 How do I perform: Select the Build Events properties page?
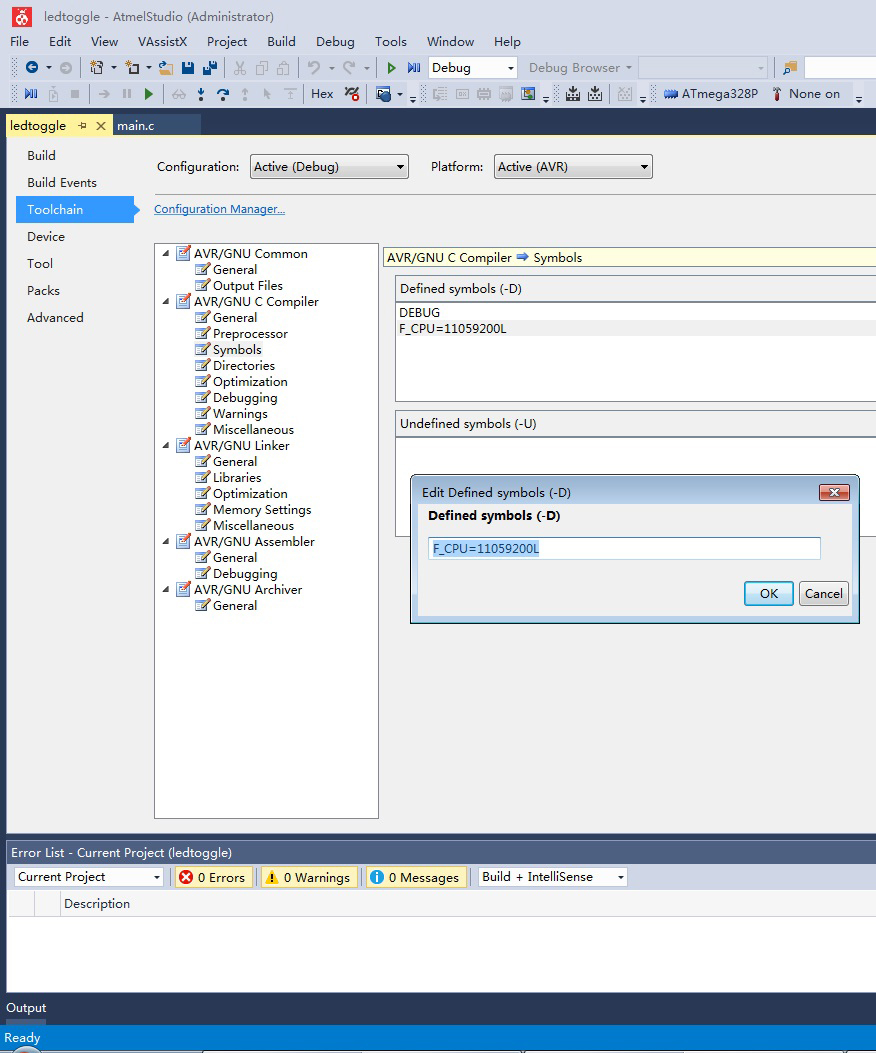(62, 183)
